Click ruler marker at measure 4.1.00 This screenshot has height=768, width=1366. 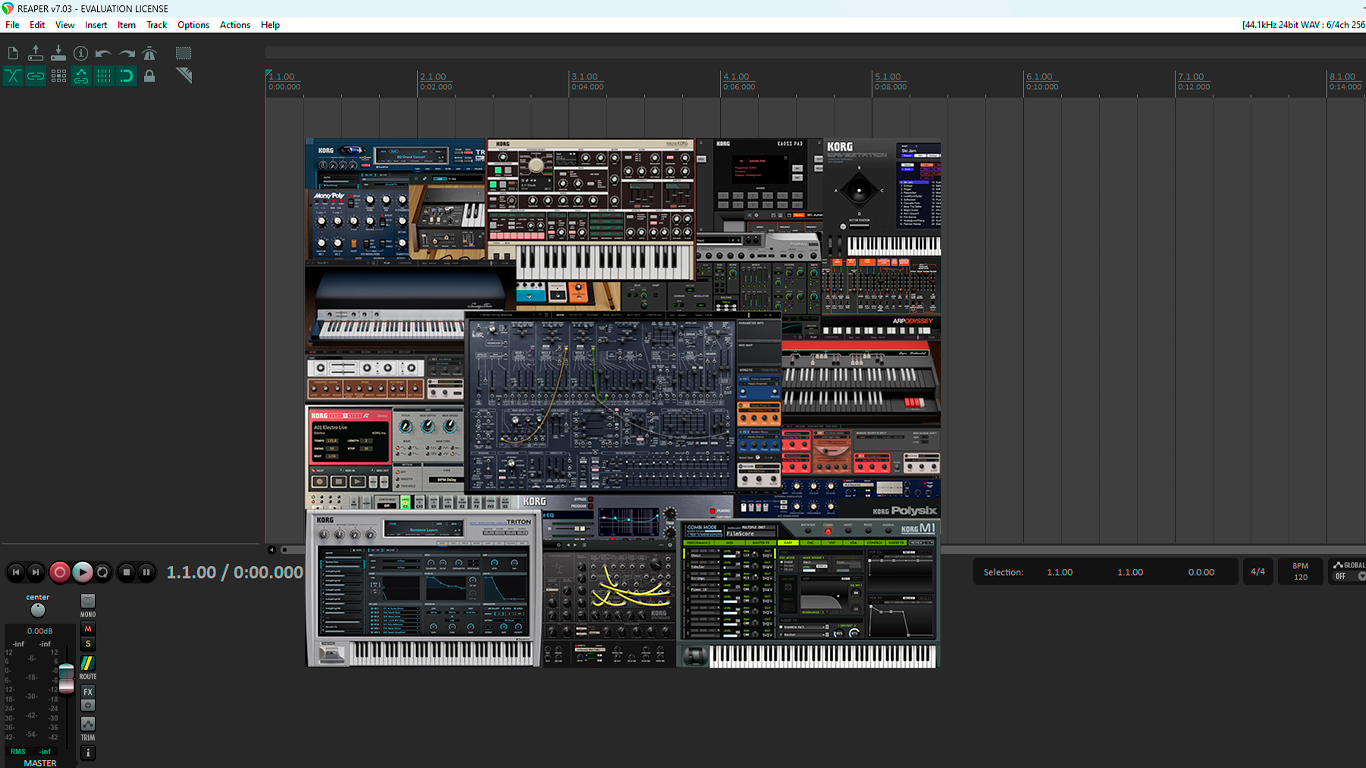(x=736, y=77)
